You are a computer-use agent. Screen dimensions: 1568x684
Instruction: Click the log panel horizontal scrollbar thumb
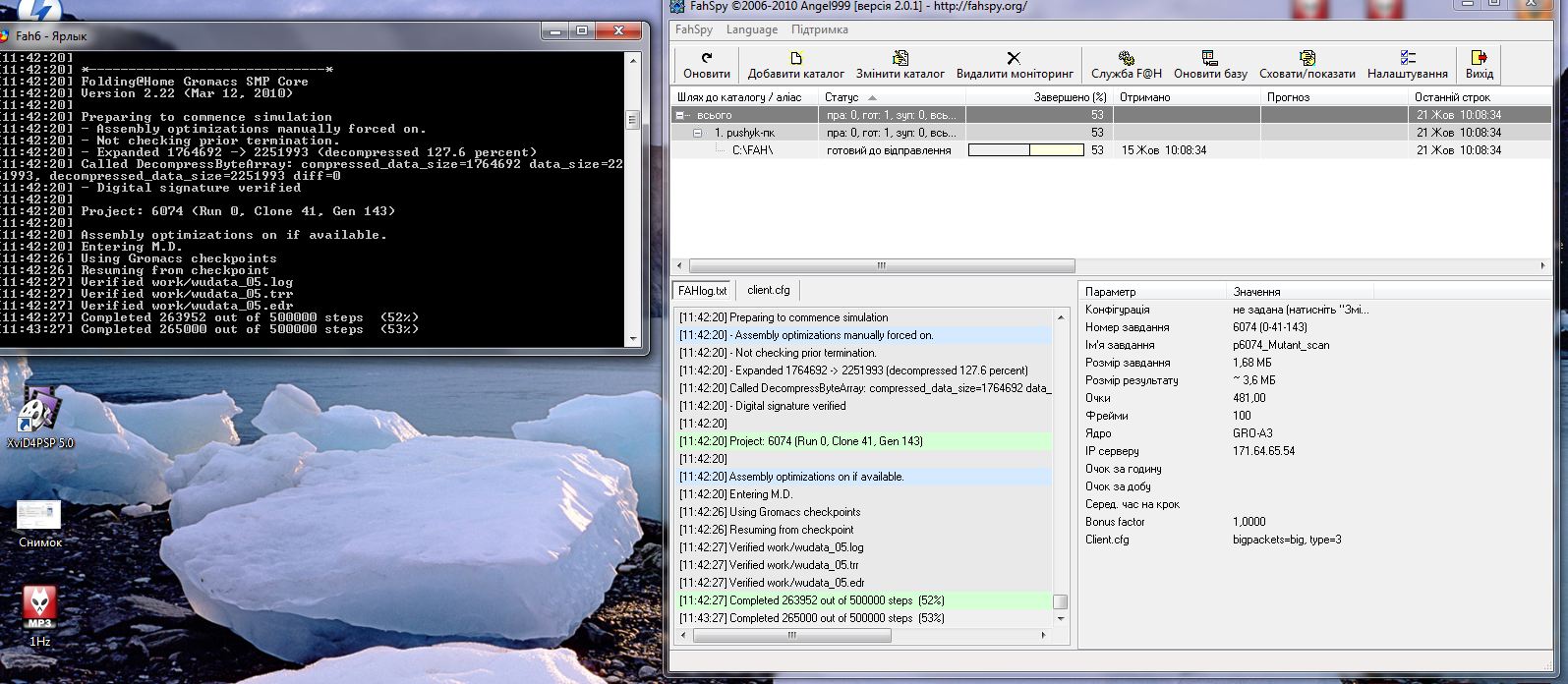pyautogui.click(x=791, y=636)
